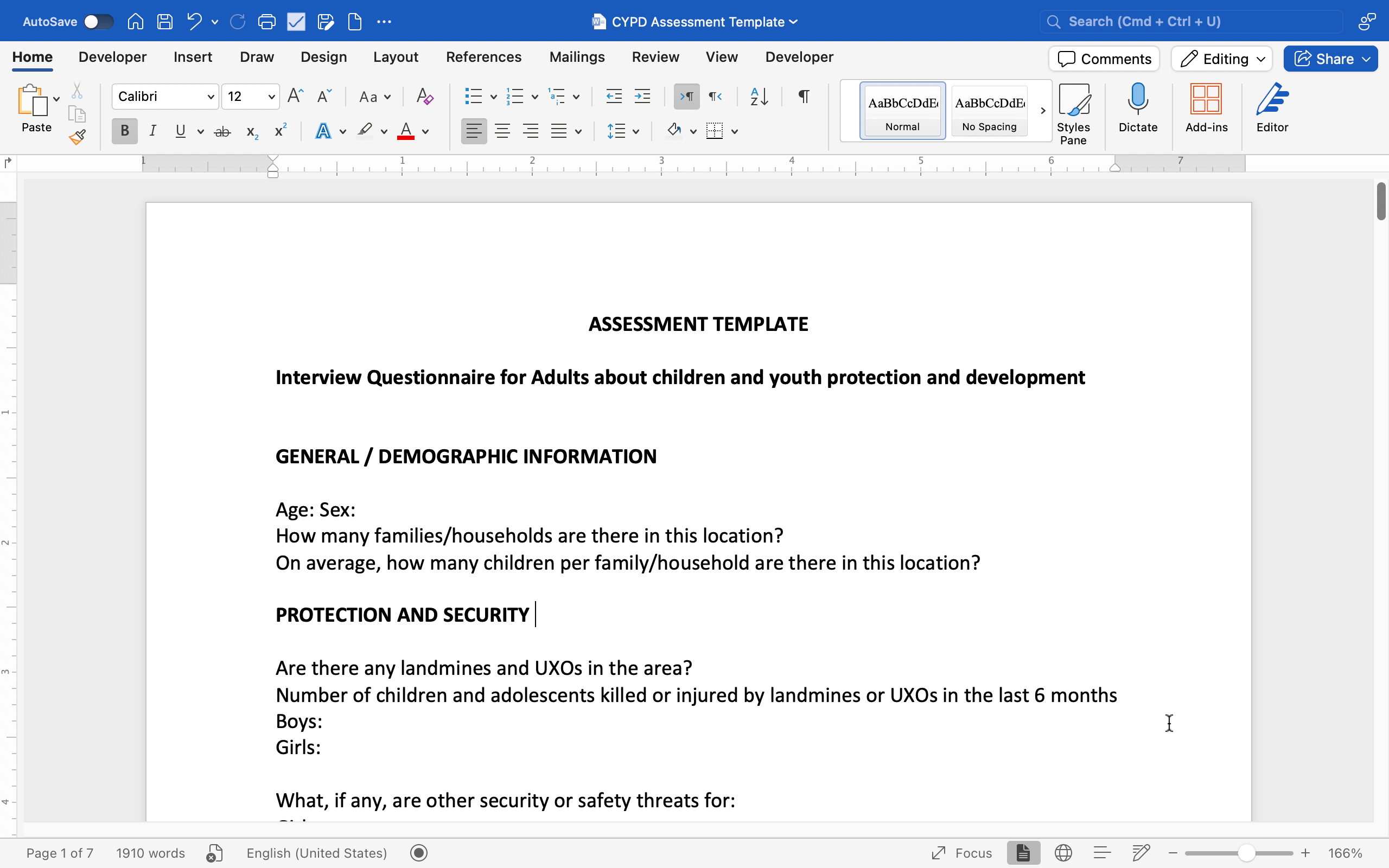Switch to the References tab
Screen dimensions: 1389x868
tap(483, 57)
